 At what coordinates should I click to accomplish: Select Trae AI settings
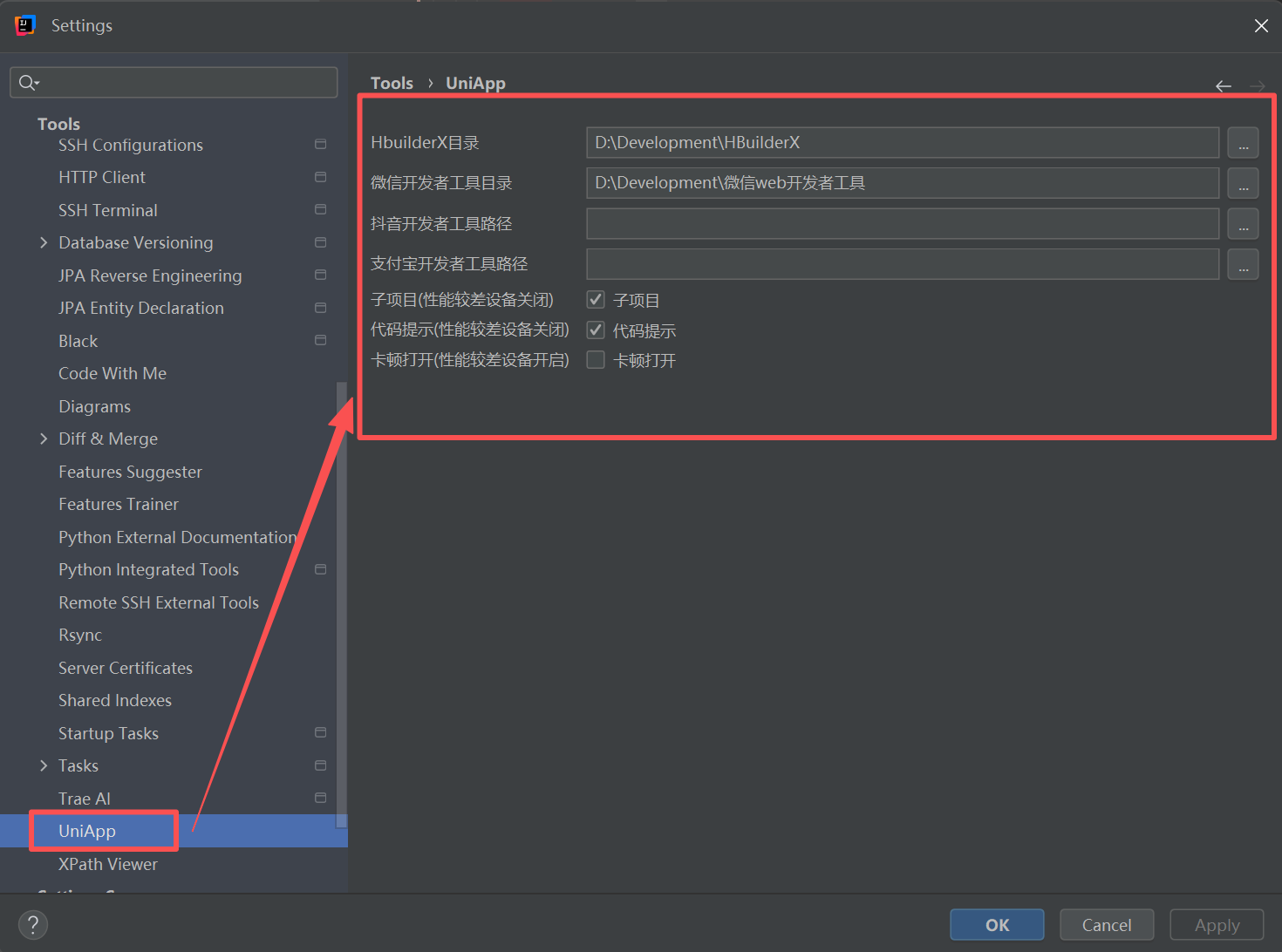(x=85, y=799)
